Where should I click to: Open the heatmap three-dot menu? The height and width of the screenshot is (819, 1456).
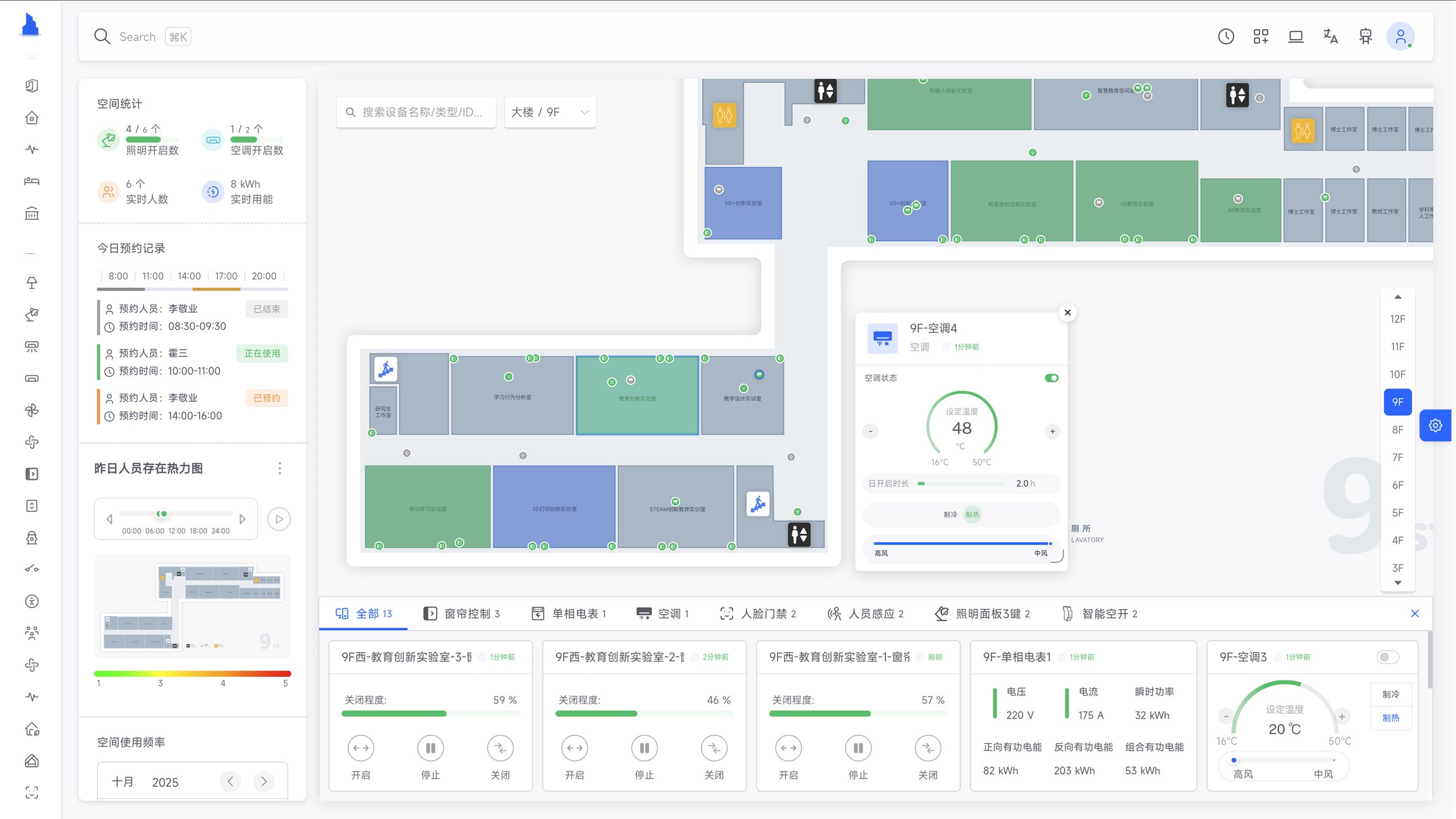(x=280, y=468)
